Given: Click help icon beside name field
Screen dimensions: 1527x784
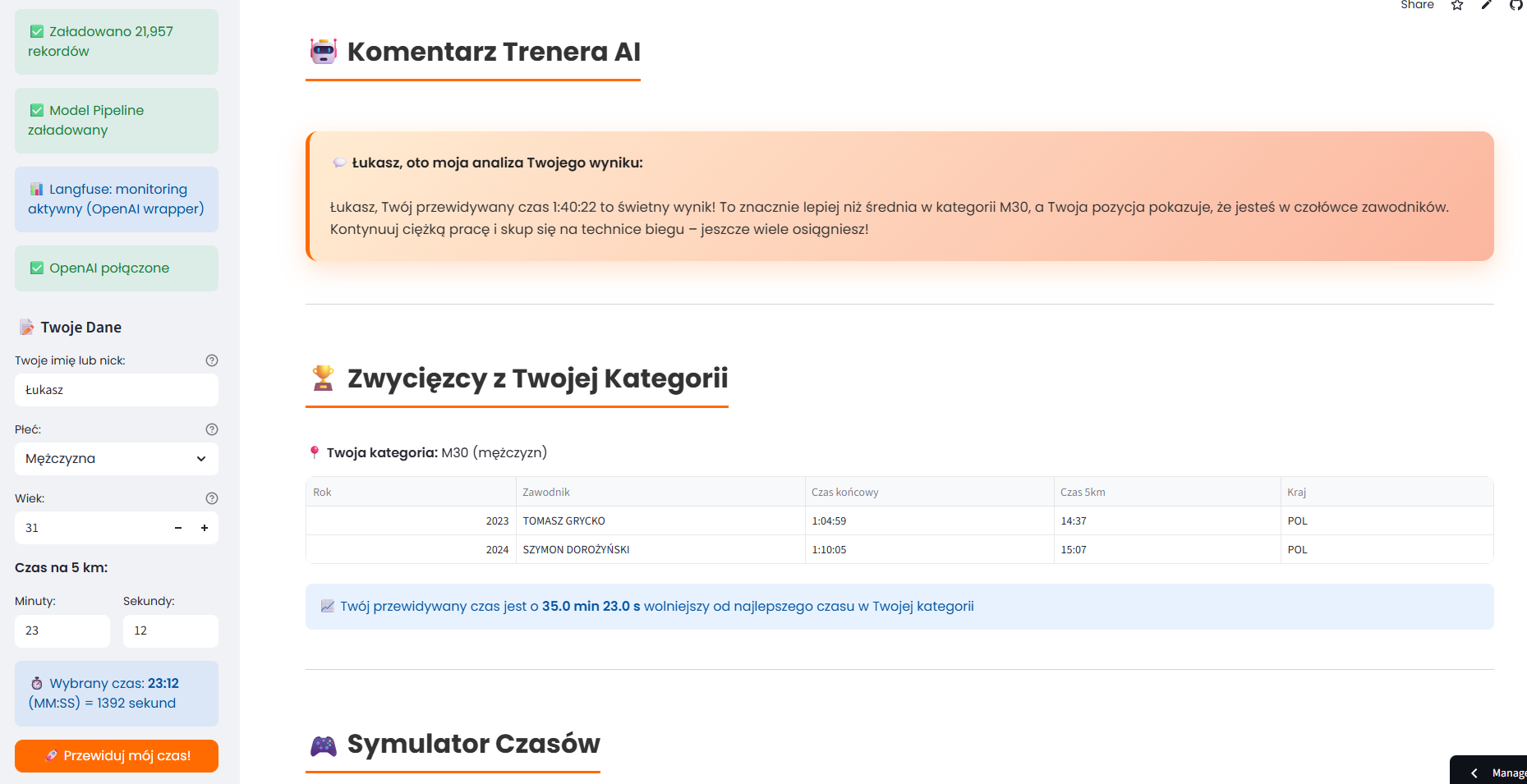Looking at the screenshot, I should [212, 360].
